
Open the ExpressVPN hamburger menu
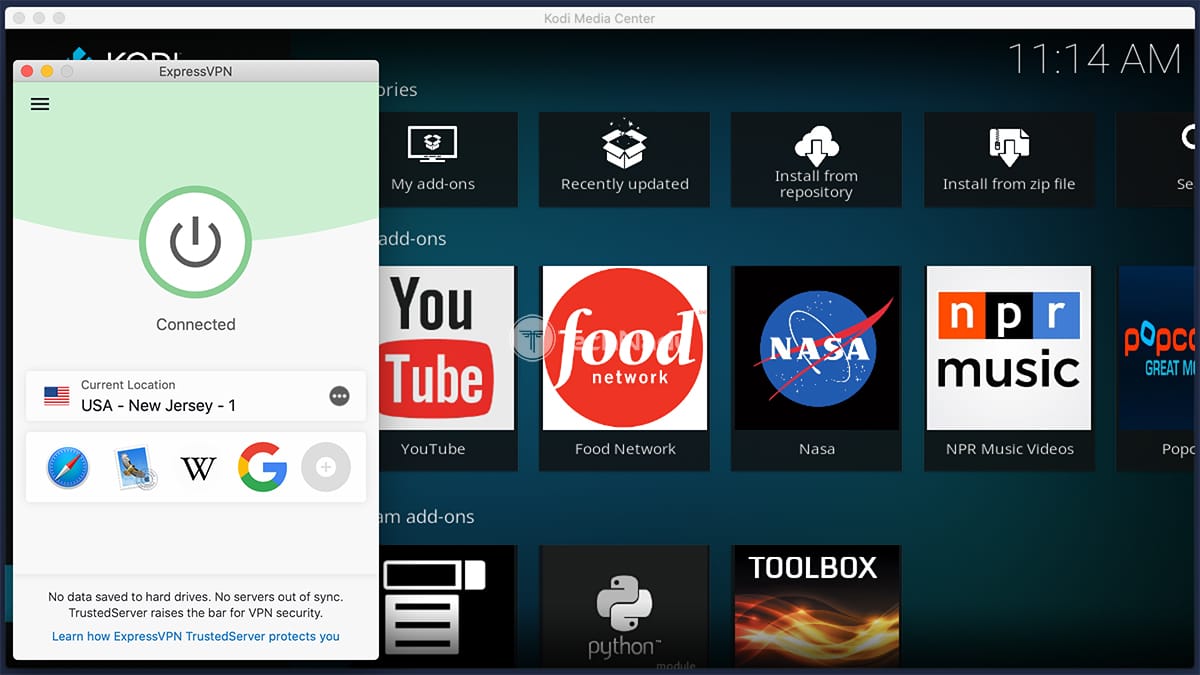(40, 104)
